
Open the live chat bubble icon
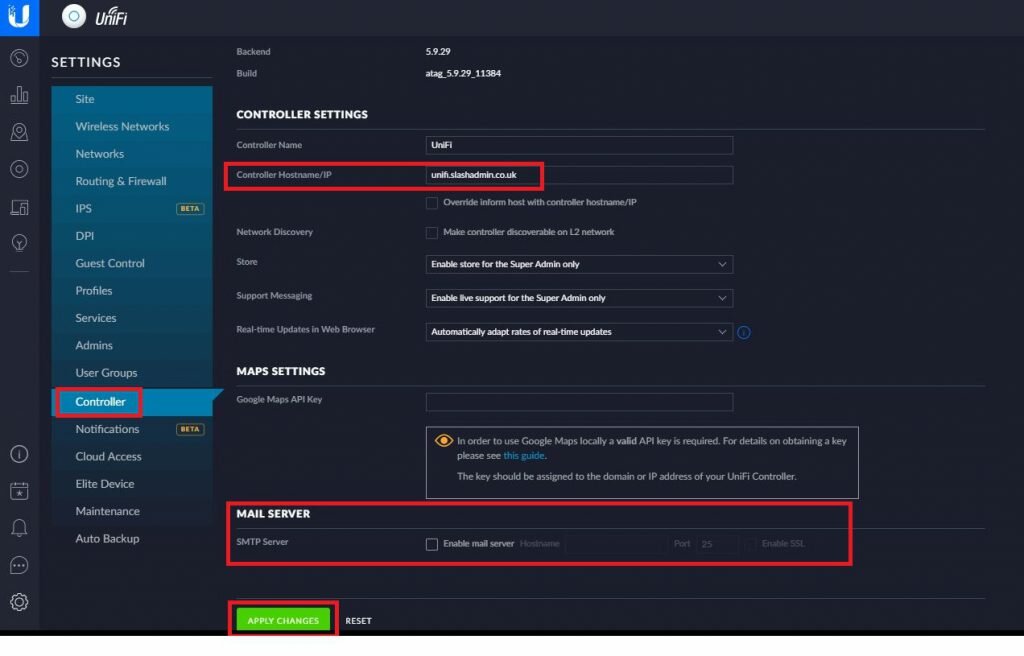point(19,565)
